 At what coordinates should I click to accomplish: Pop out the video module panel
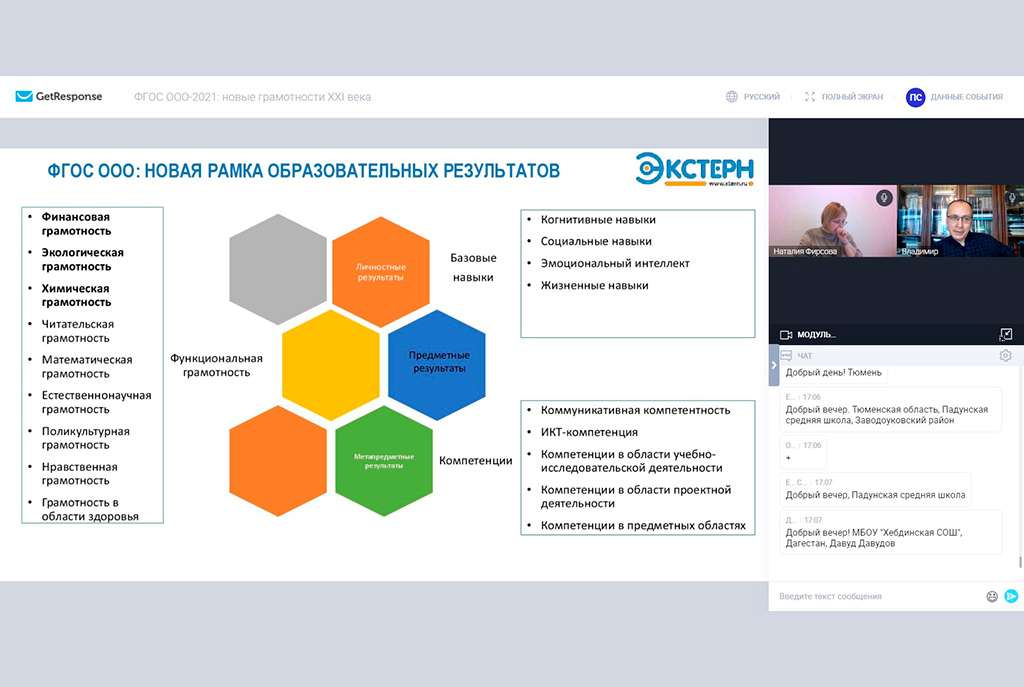(1005, 334)
